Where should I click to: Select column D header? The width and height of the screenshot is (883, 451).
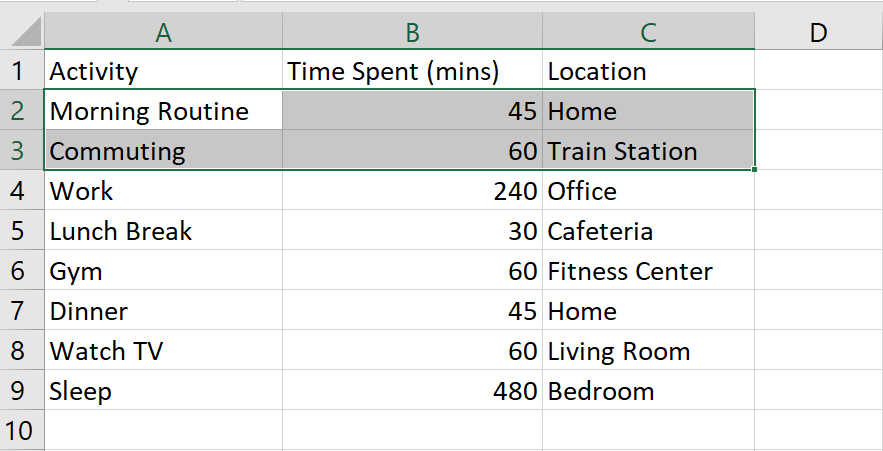click(818, 33)
